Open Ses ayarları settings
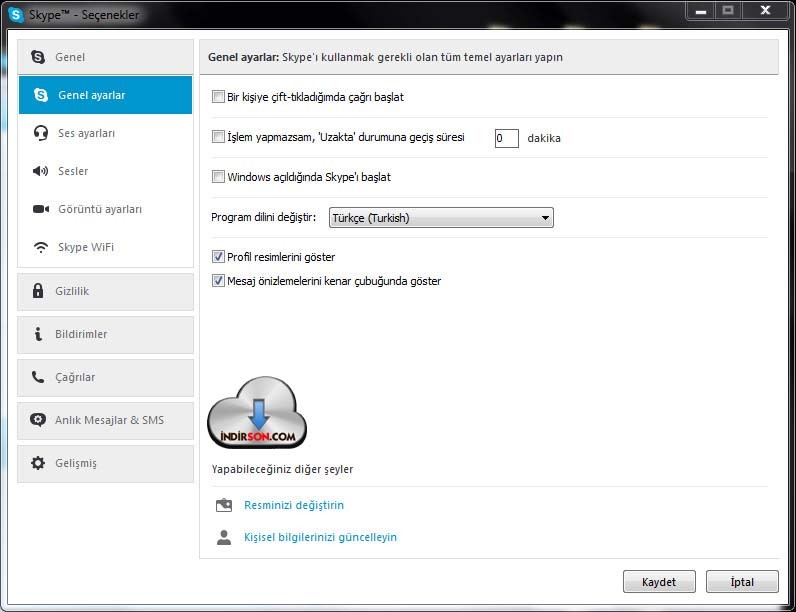The width and height of the screenshot is (796, 612). [106, 133]
